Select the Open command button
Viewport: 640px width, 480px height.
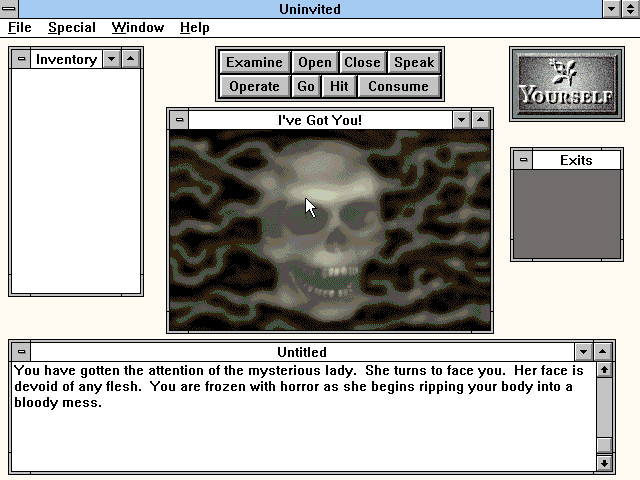315,62
